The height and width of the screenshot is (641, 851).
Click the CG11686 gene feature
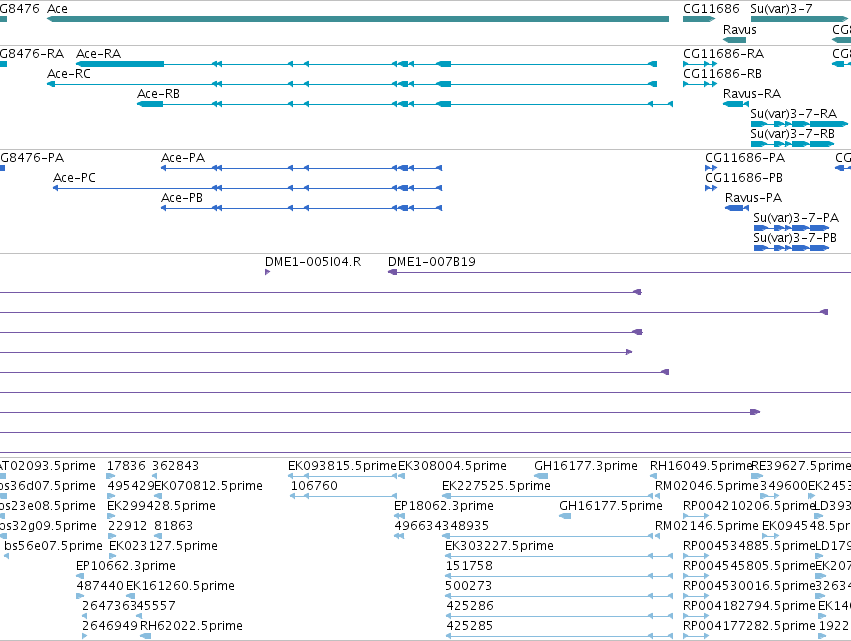(699, 19)
